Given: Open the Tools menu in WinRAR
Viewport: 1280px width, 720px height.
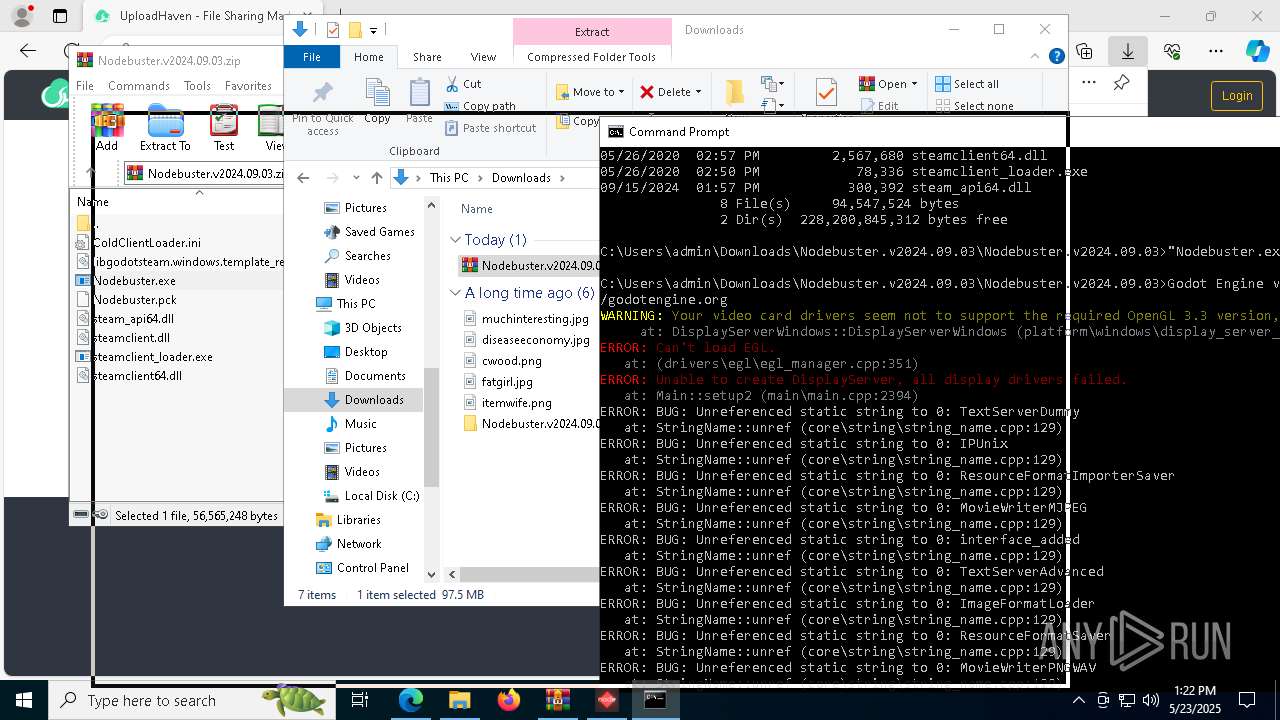Looking at the screenshot, I should (x=197, y=86).
